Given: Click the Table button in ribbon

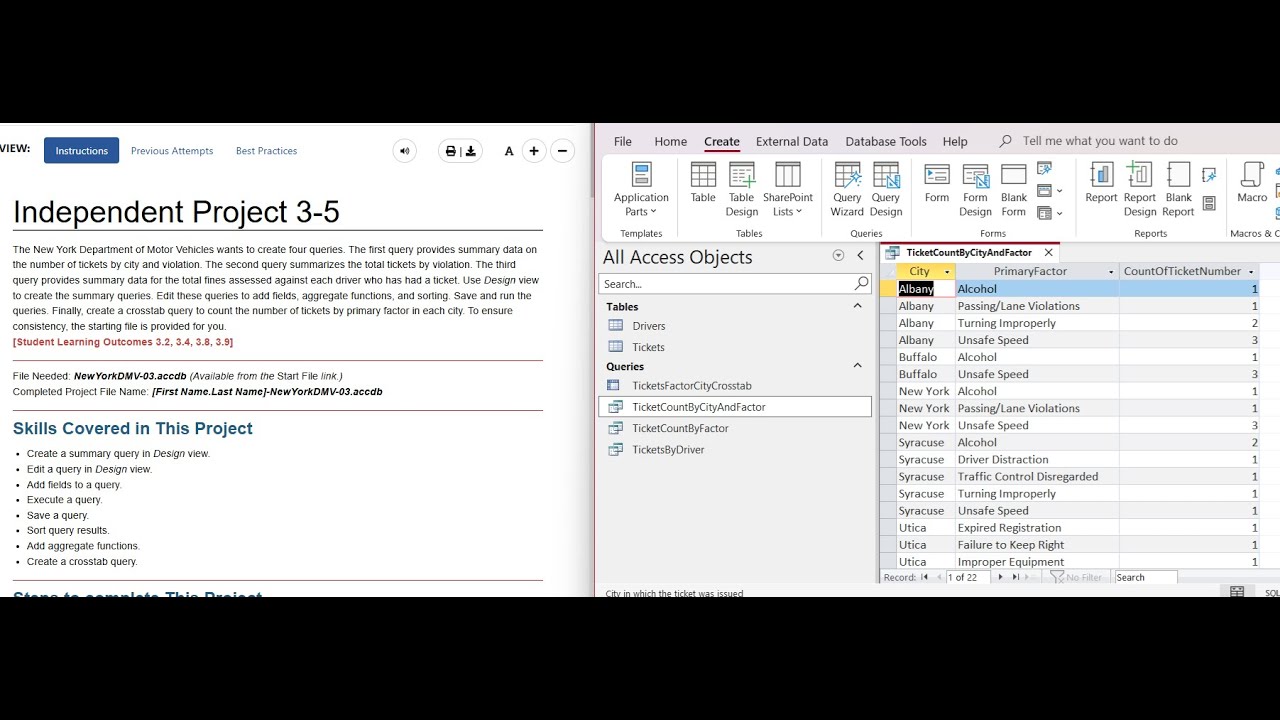Looking at the screenshot, I should [703, 183].
